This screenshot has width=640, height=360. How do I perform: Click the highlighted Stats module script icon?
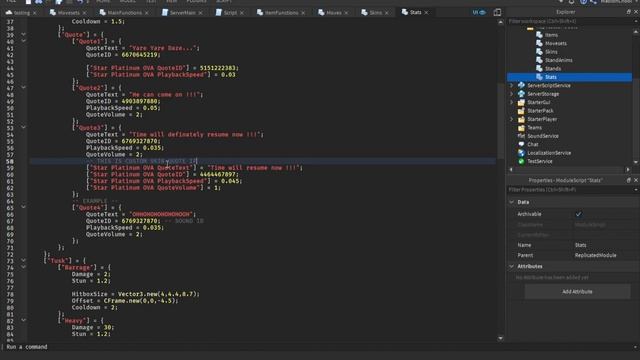pyautogui.click(x=539, y=77)
